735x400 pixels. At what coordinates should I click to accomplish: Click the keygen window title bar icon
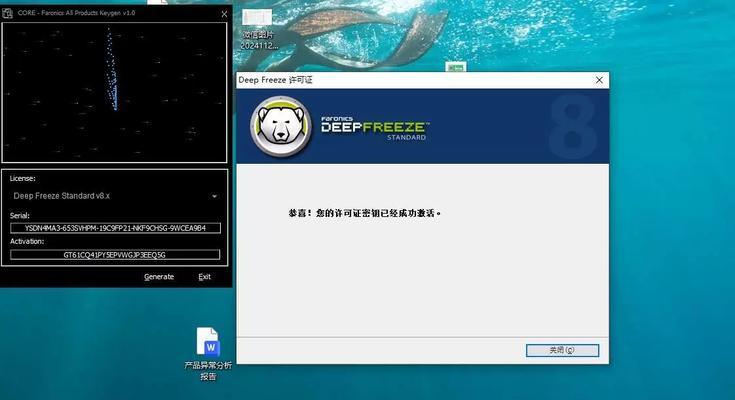[7, 13]
